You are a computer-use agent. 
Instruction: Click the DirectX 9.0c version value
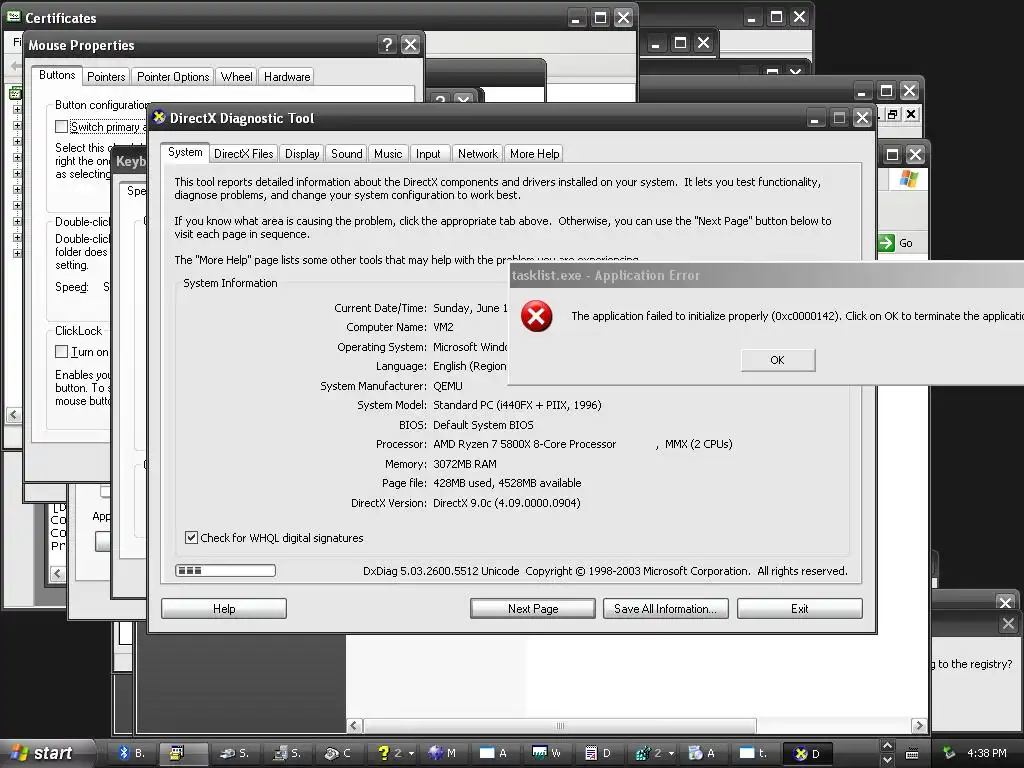pos(506,503)
